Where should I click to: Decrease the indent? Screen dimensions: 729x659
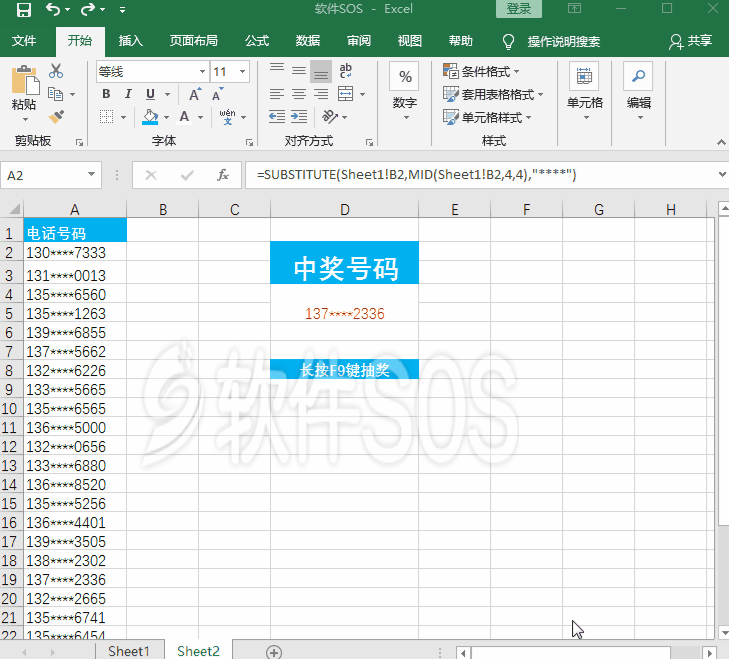(x=277, y=116)
